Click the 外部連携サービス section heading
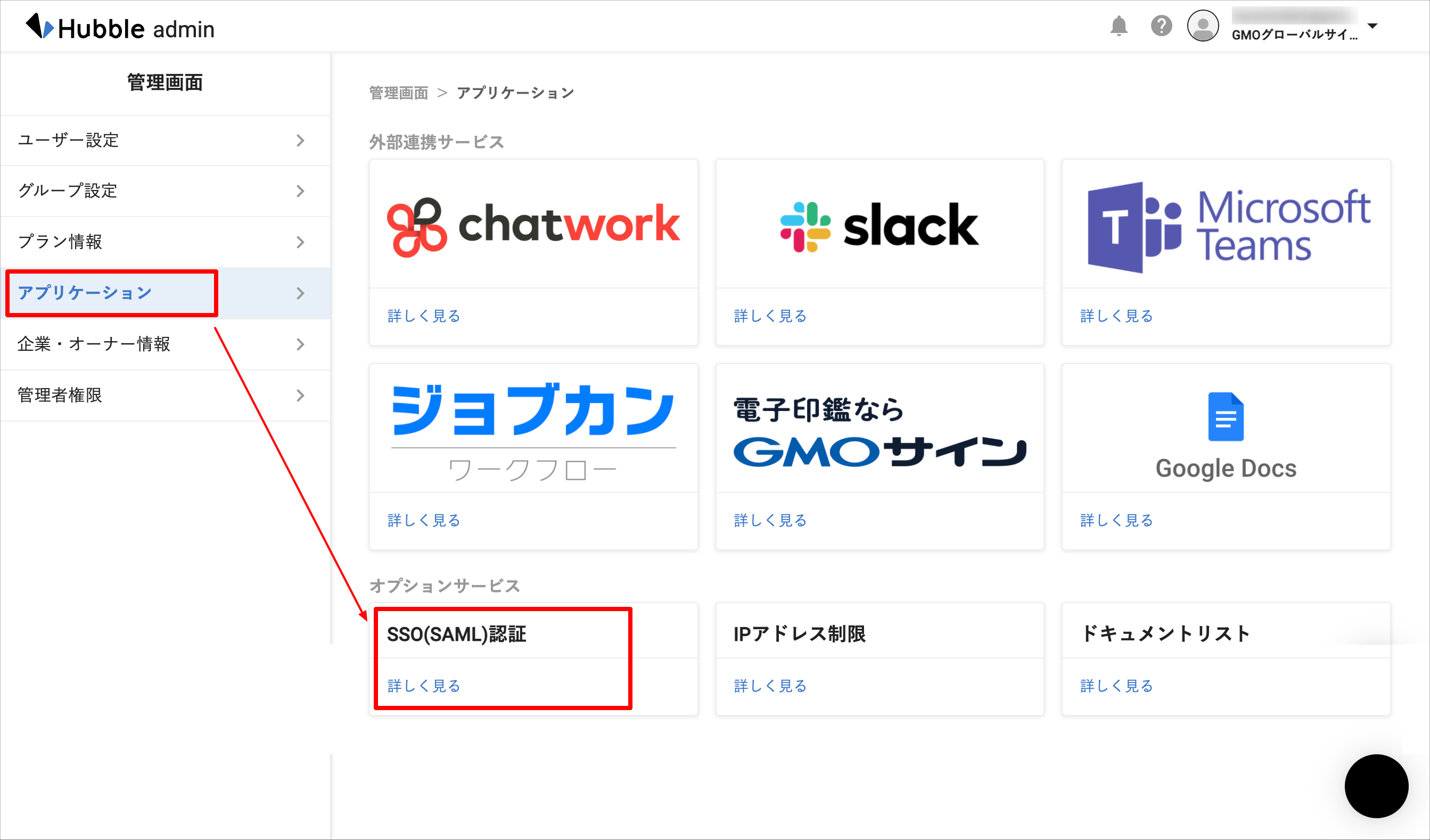1430x840 pixels. pyautogui.click(x=437, y=142)
